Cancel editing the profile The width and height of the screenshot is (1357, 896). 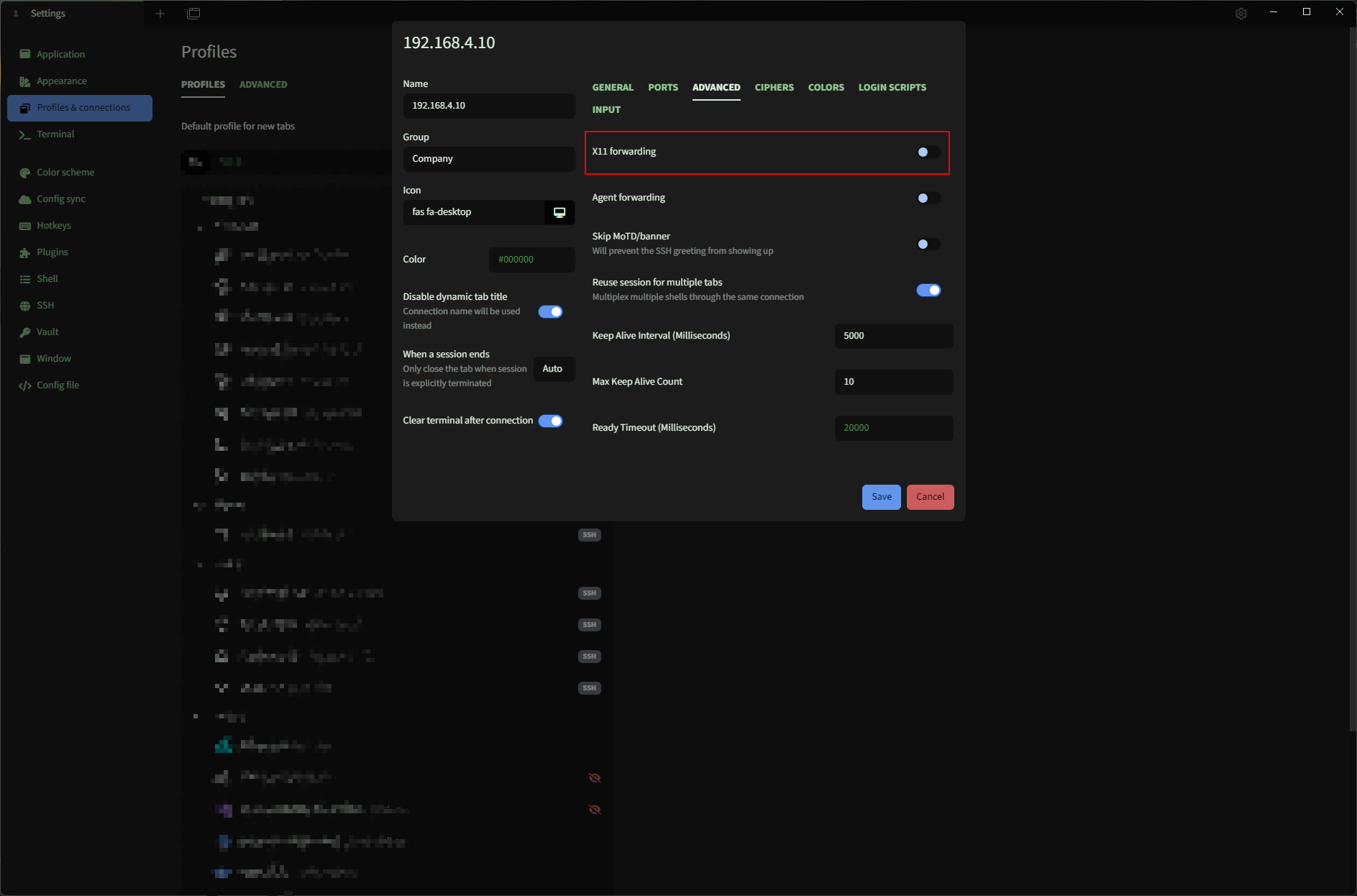pos(930,497)
